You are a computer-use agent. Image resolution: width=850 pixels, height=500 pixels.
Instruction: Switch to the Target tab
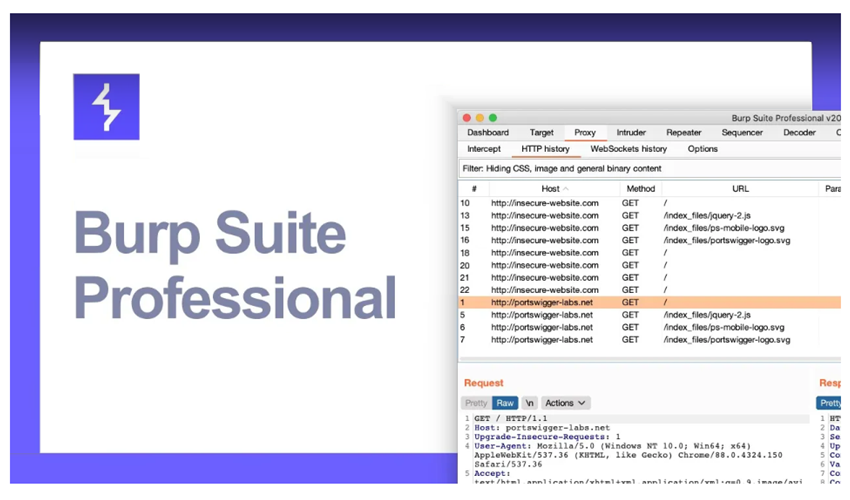tap(542, 132)
